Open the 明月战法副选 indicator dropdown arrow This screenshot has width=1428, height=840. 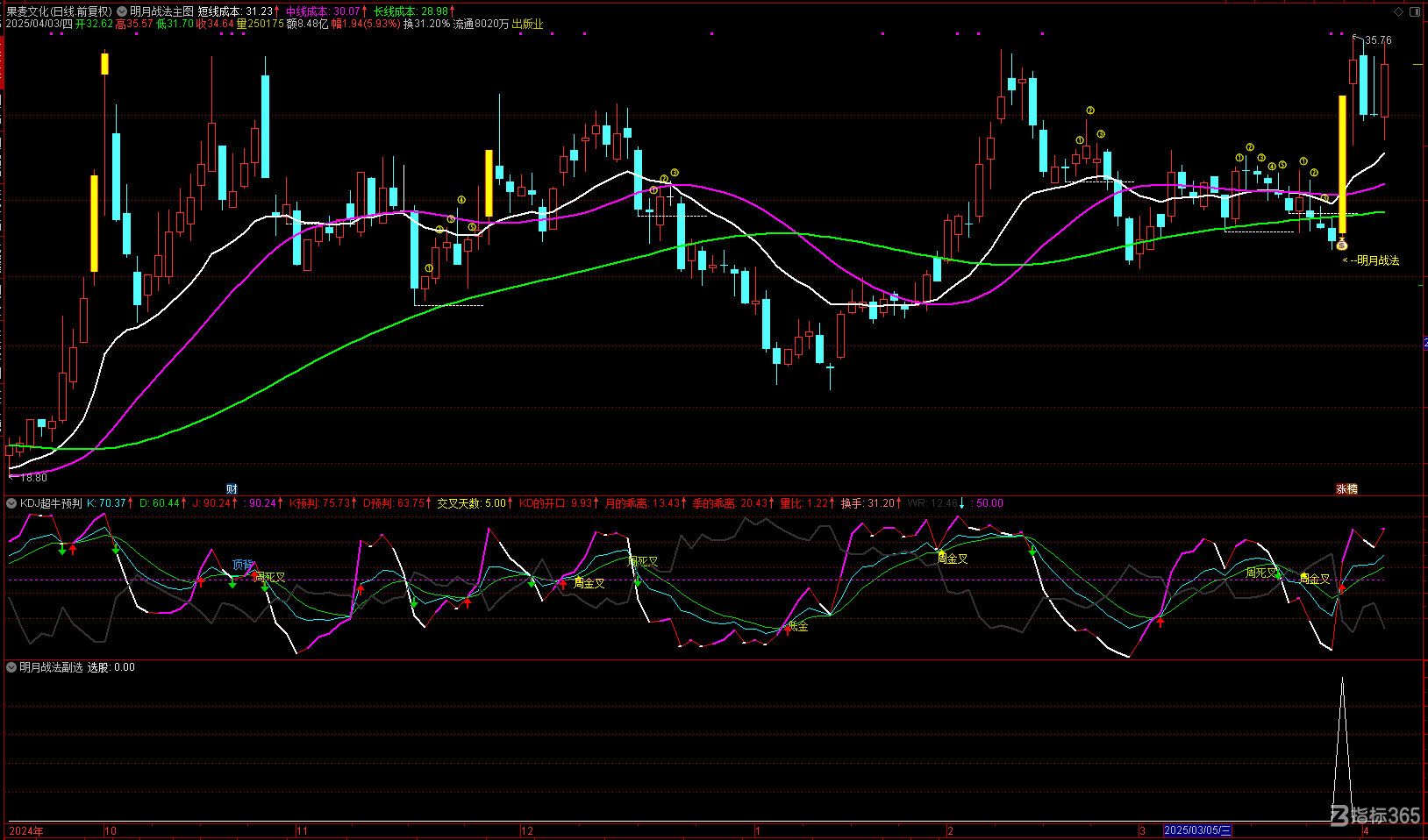click(x=11, y=667)
